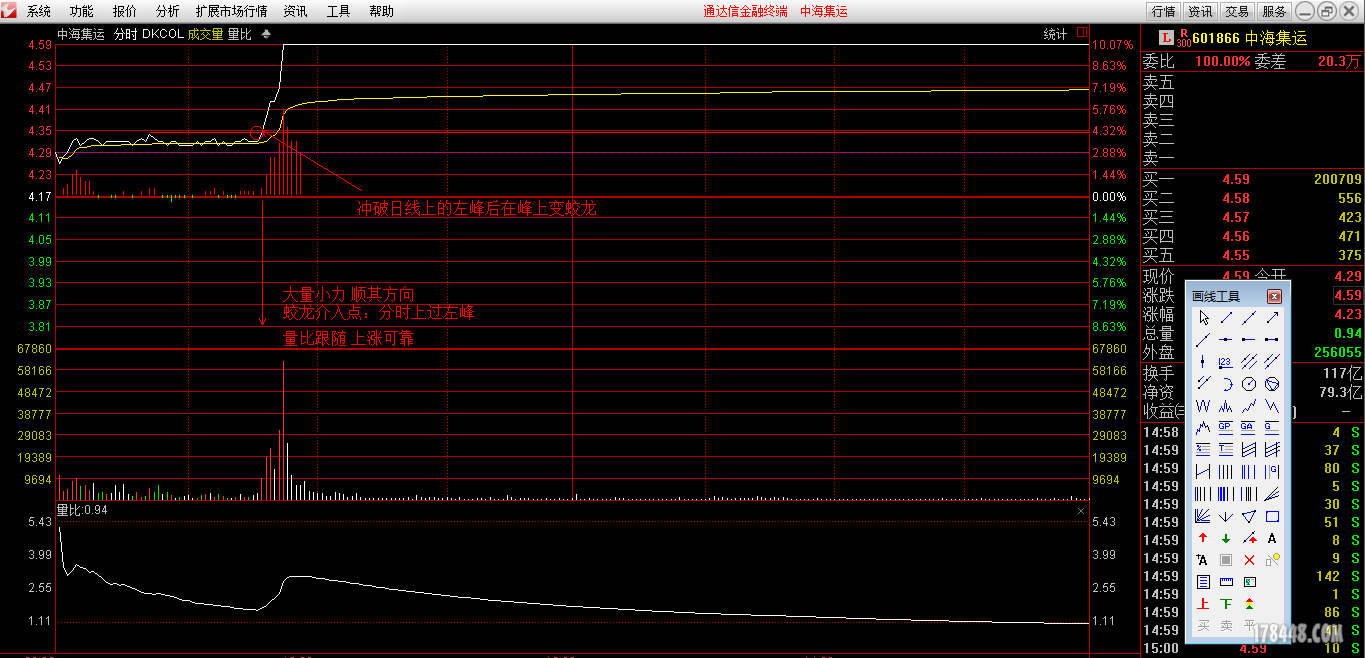Pick the rectangle drawing tool
Viewport: 1365px width, 658px height.
1272,517
